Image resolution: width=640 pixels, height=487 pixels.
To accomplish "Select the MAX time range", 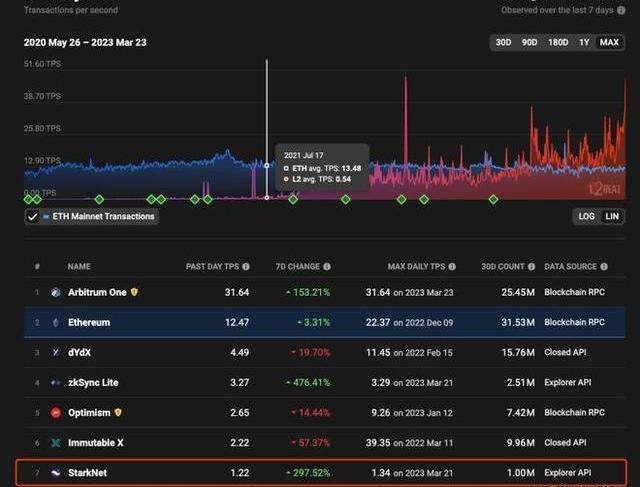I will coord(609,42).
